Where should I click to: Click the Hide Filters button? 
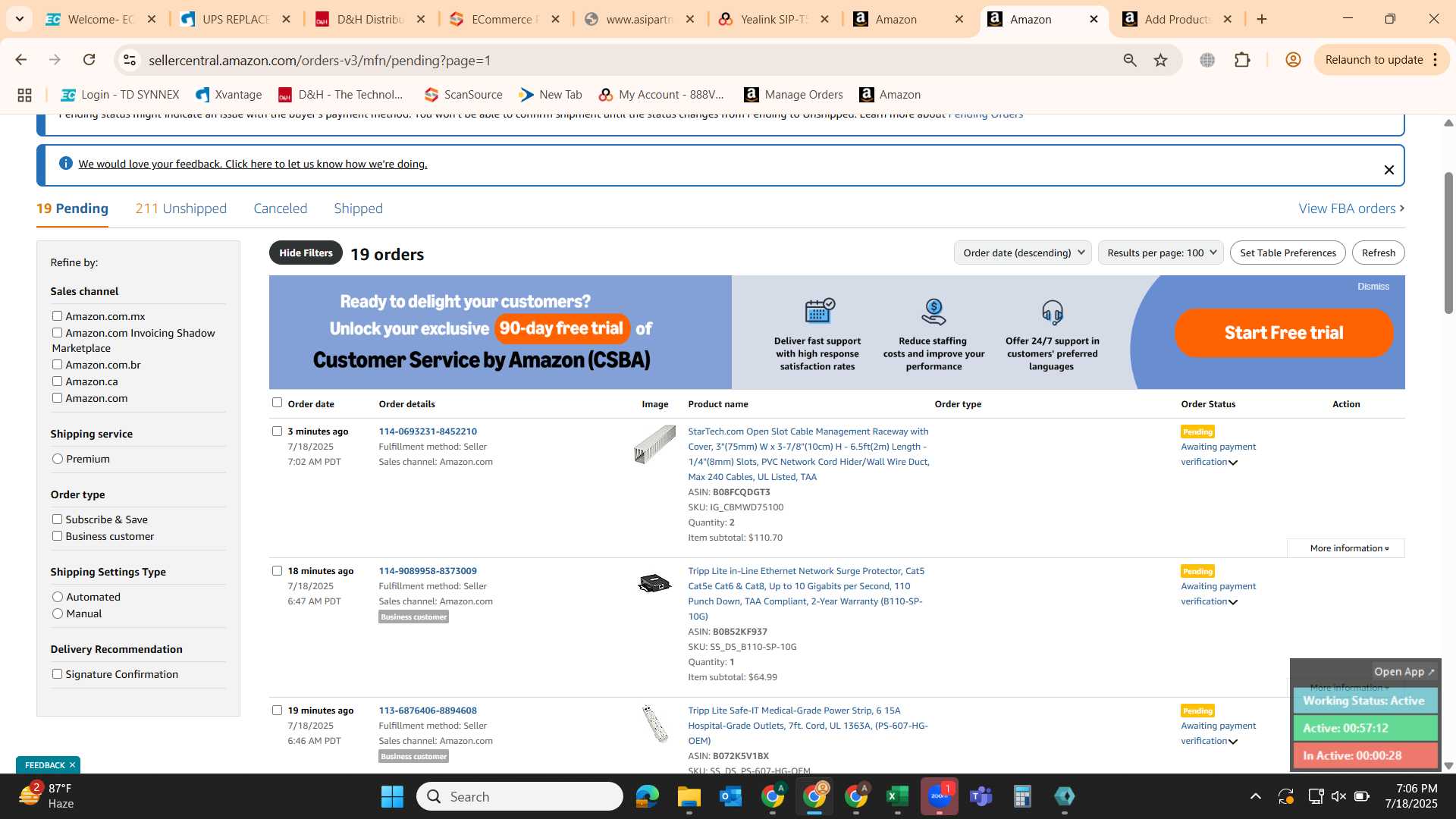click(x=306, y=253)
